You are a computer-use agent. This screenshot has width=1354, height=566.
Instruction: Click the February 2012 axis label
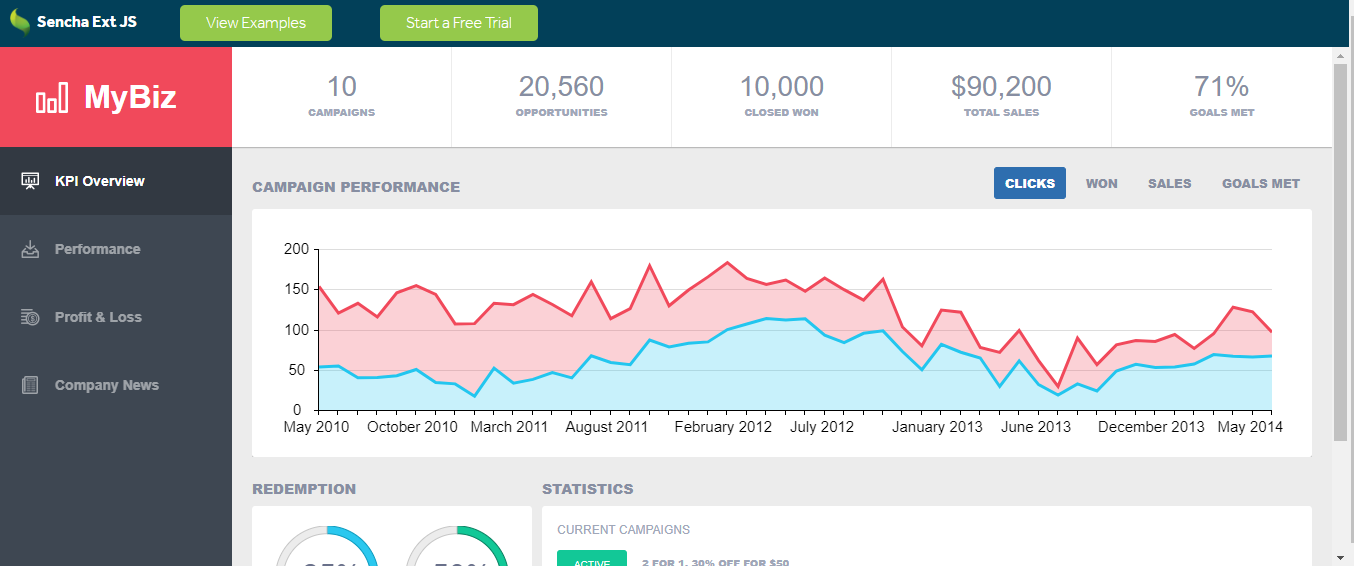(x=723, y=427)
